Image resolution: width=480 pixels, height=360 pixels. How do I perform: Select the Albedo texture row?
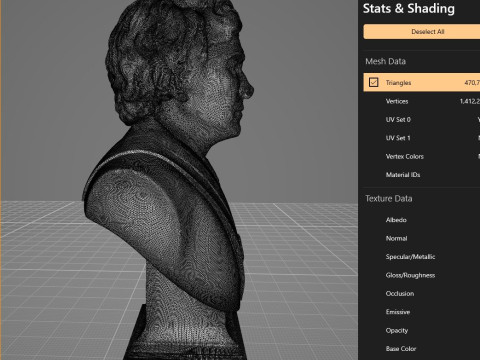[x=422, y=220]
